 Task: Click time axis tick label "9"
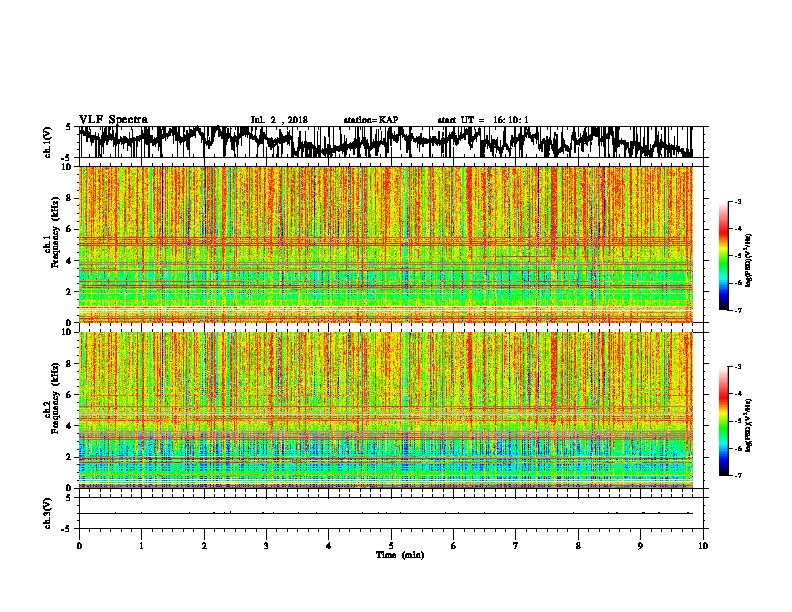click(x=640, y=546)
